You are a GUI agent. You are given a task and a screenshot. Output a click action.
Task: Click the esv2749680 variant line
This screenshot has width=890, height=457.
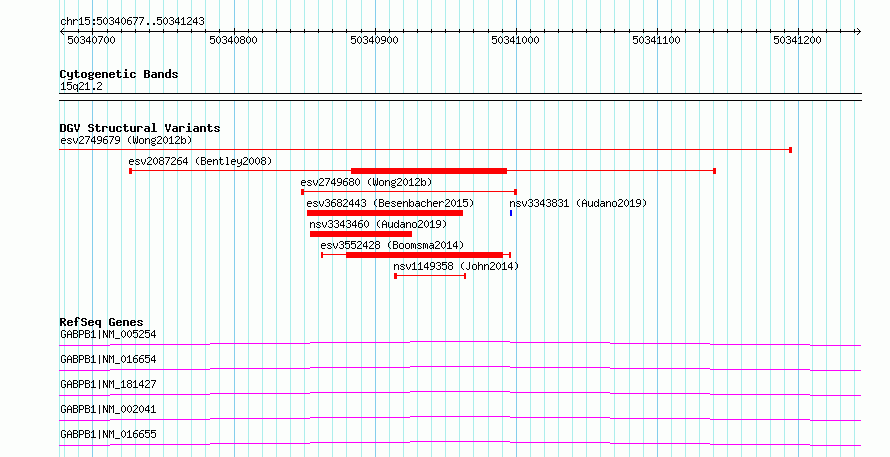[x=409, y=192]
